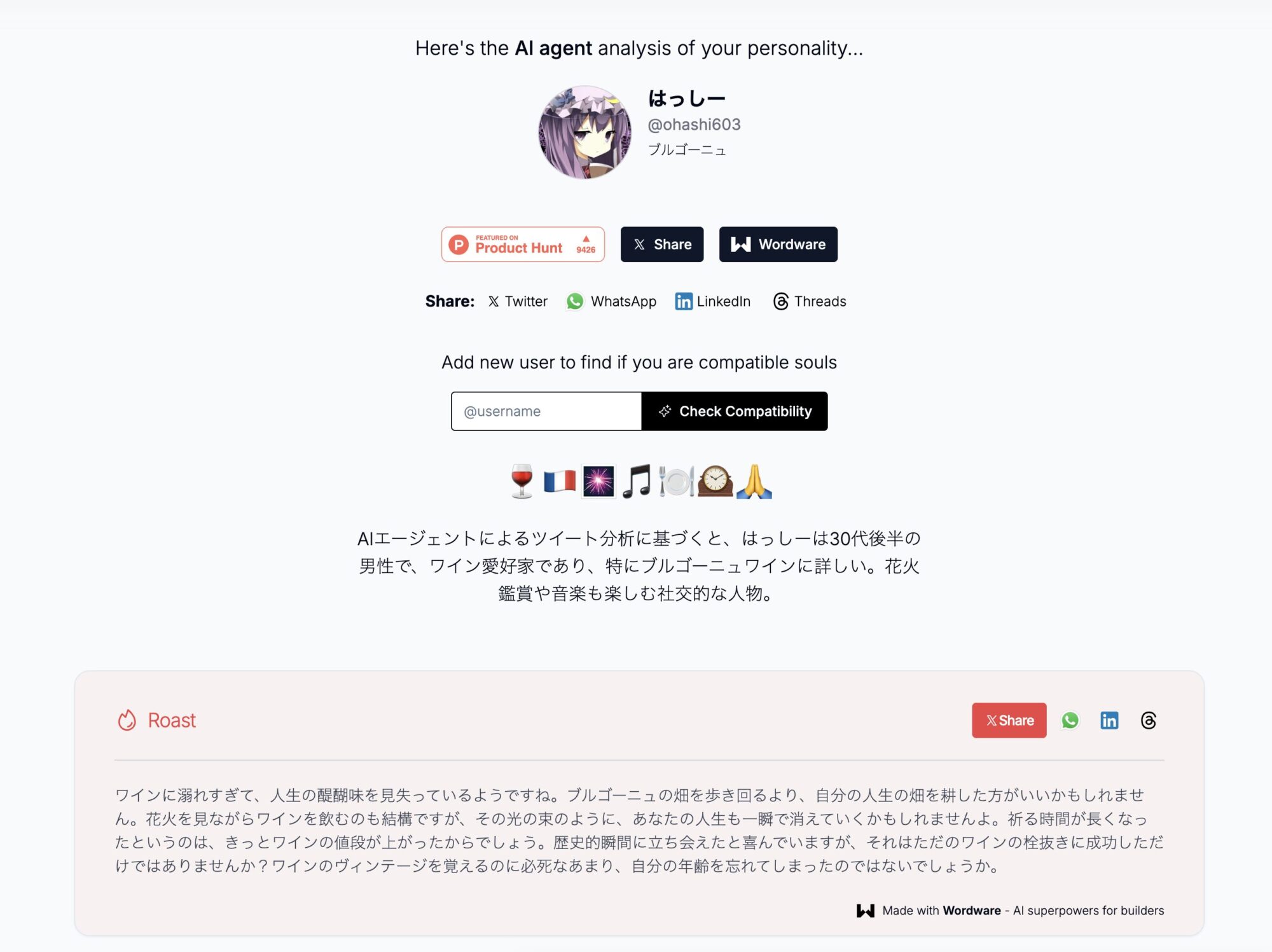Viewport: 1272px width, 952px height.
Task: Click the Check Compatibility button
Action: point(735,411)
